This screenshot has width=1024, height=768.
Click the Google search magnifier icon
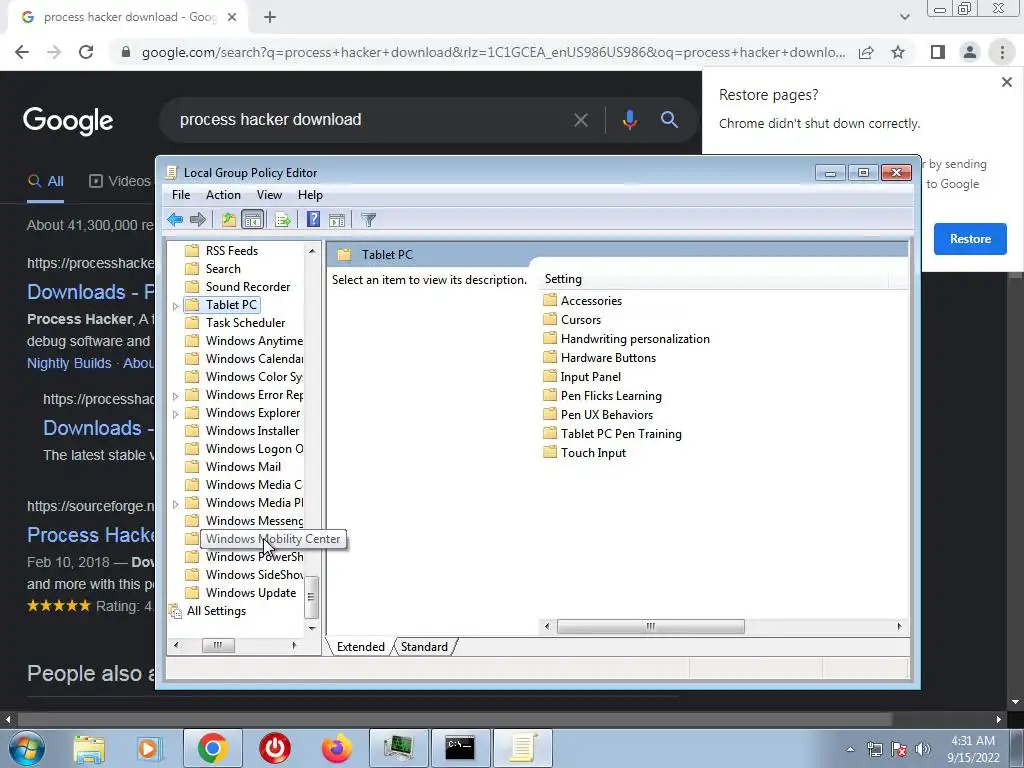669,120
